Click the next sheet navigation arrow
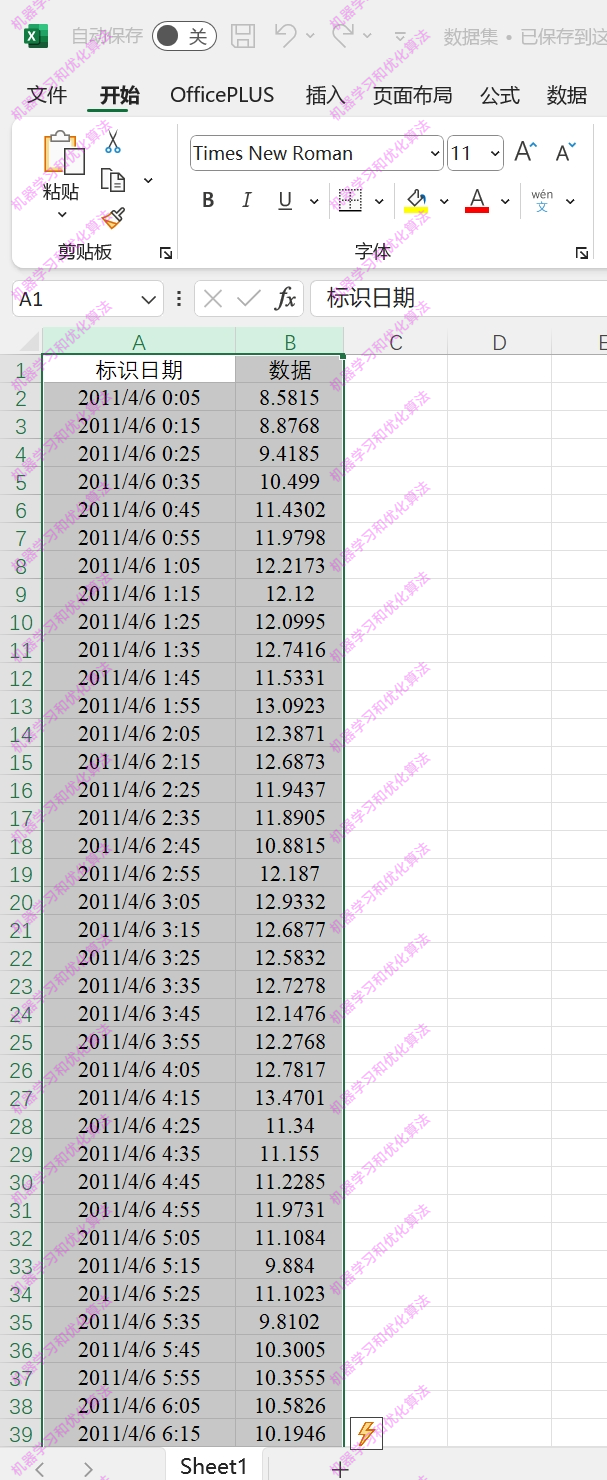 tap(88, 1469)
